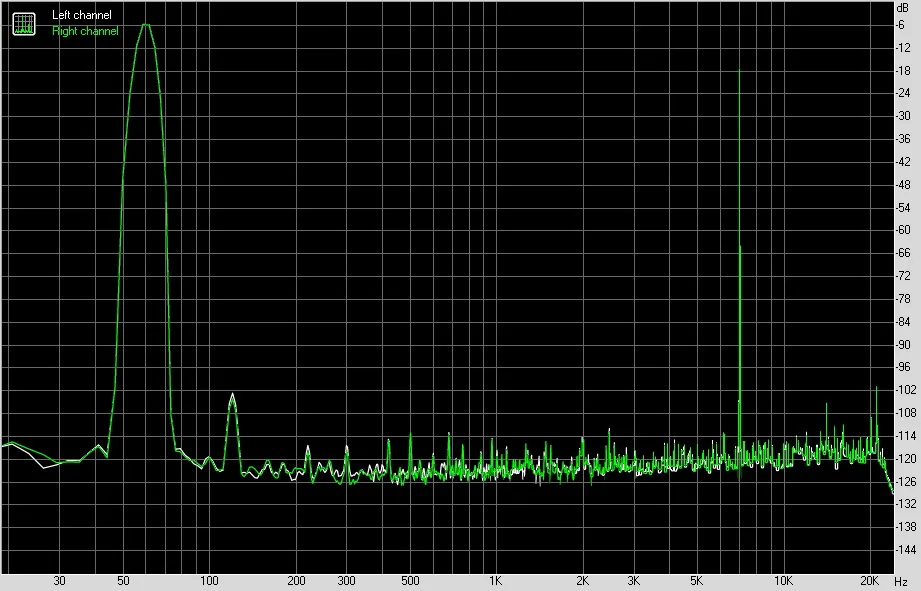Click the '2K' frequency axis label
This screenshot has height=591, width=921.
coord(582,581)
